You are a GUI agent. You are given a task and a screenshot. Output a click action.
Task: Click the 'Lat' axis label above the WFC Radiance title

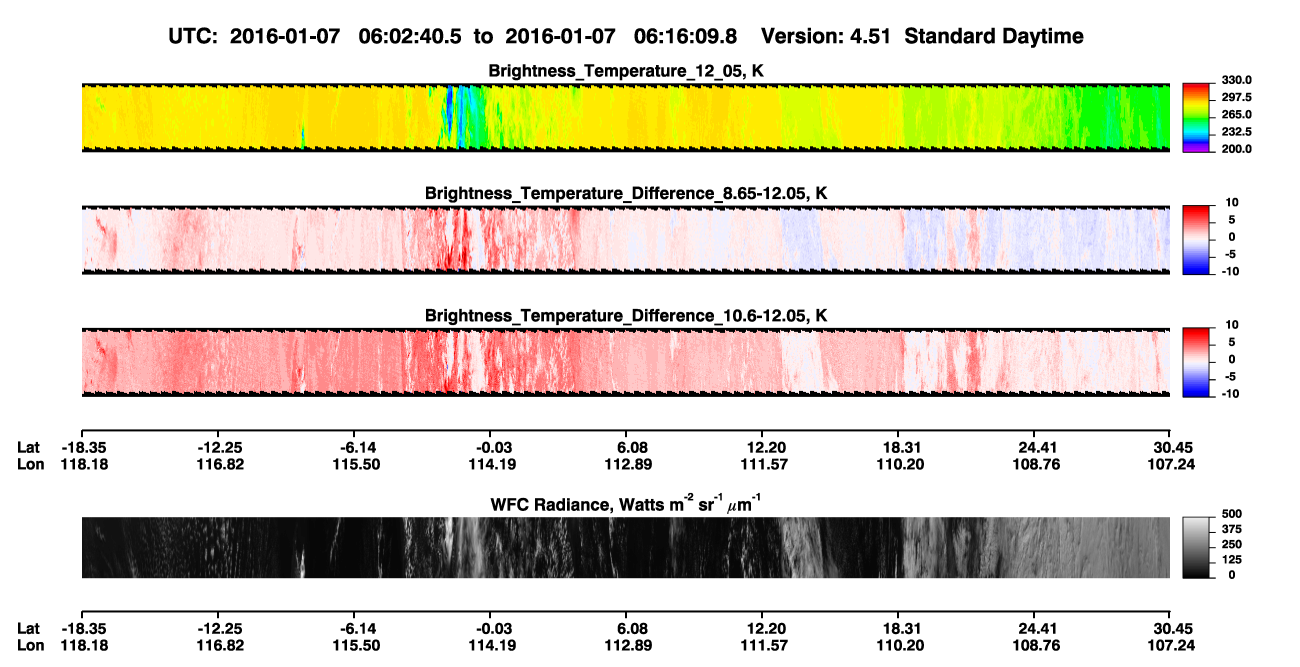coord(29,448)
